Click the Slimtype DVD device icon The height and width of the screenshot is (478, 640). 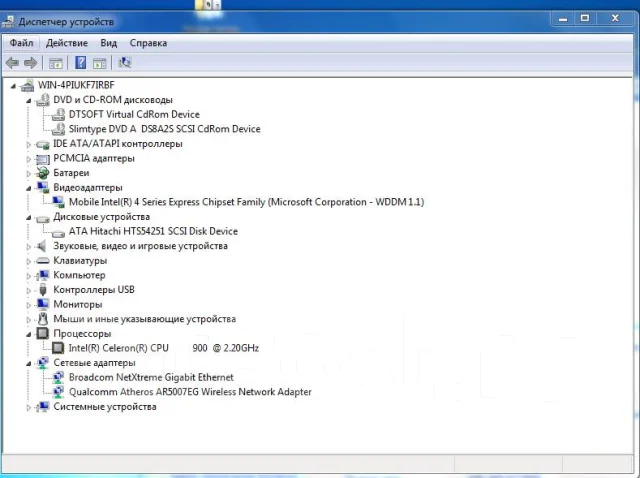58,129
